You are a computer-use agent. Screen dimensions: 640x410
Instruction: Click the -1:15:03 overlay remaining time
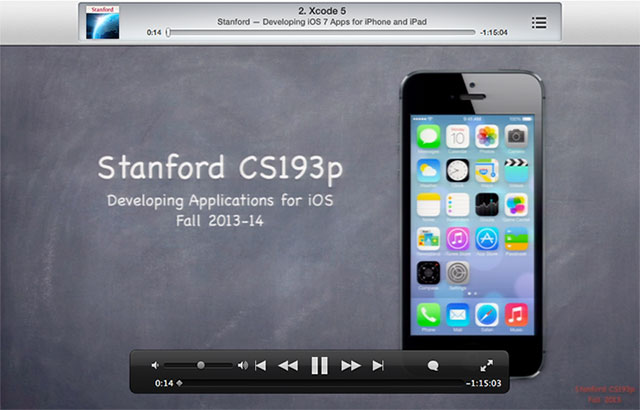tap(484, 383)
